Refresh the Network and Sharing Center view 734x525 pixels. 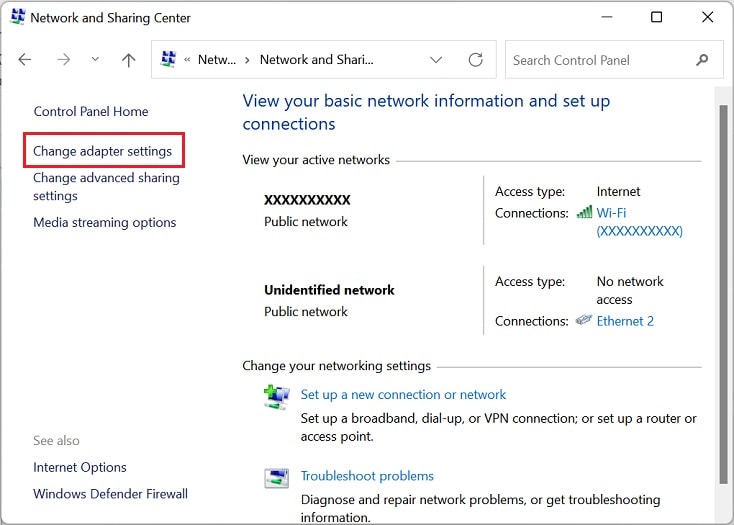pos(476,60)
